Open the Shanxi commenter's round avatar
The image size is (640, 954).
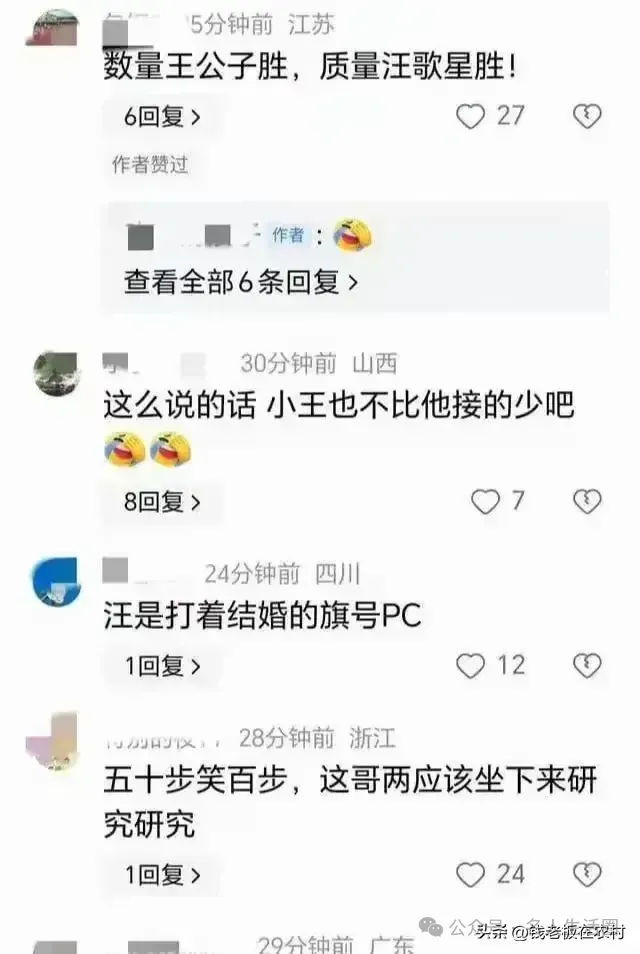pyautogui.click(x=56, y=373)
